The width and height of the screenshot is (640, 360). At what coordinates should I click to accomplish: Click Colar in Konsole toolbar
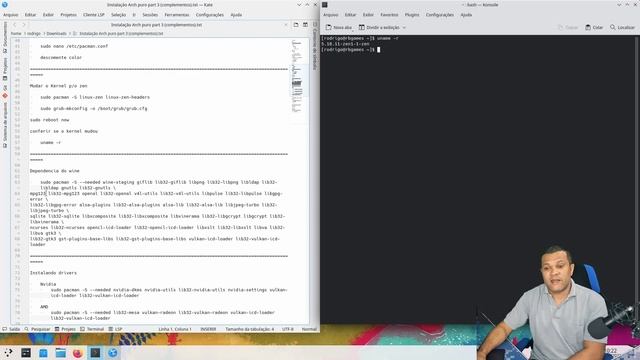(594, 27)
